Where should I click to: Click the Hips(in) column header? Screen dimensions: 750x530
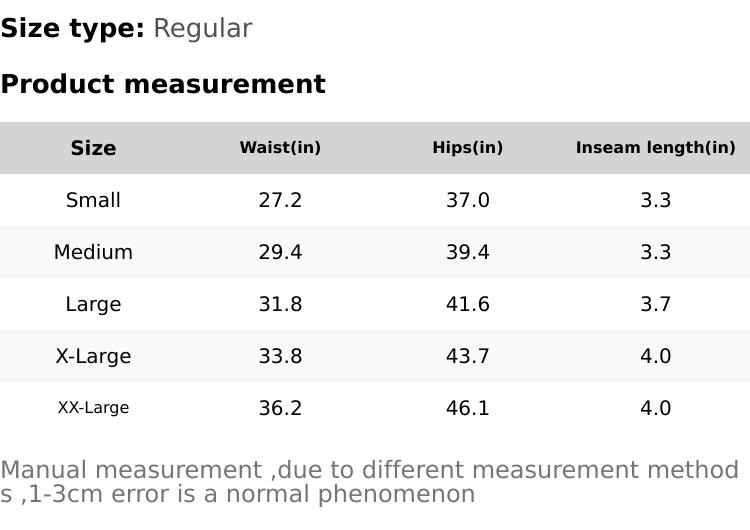coord(467,148)
